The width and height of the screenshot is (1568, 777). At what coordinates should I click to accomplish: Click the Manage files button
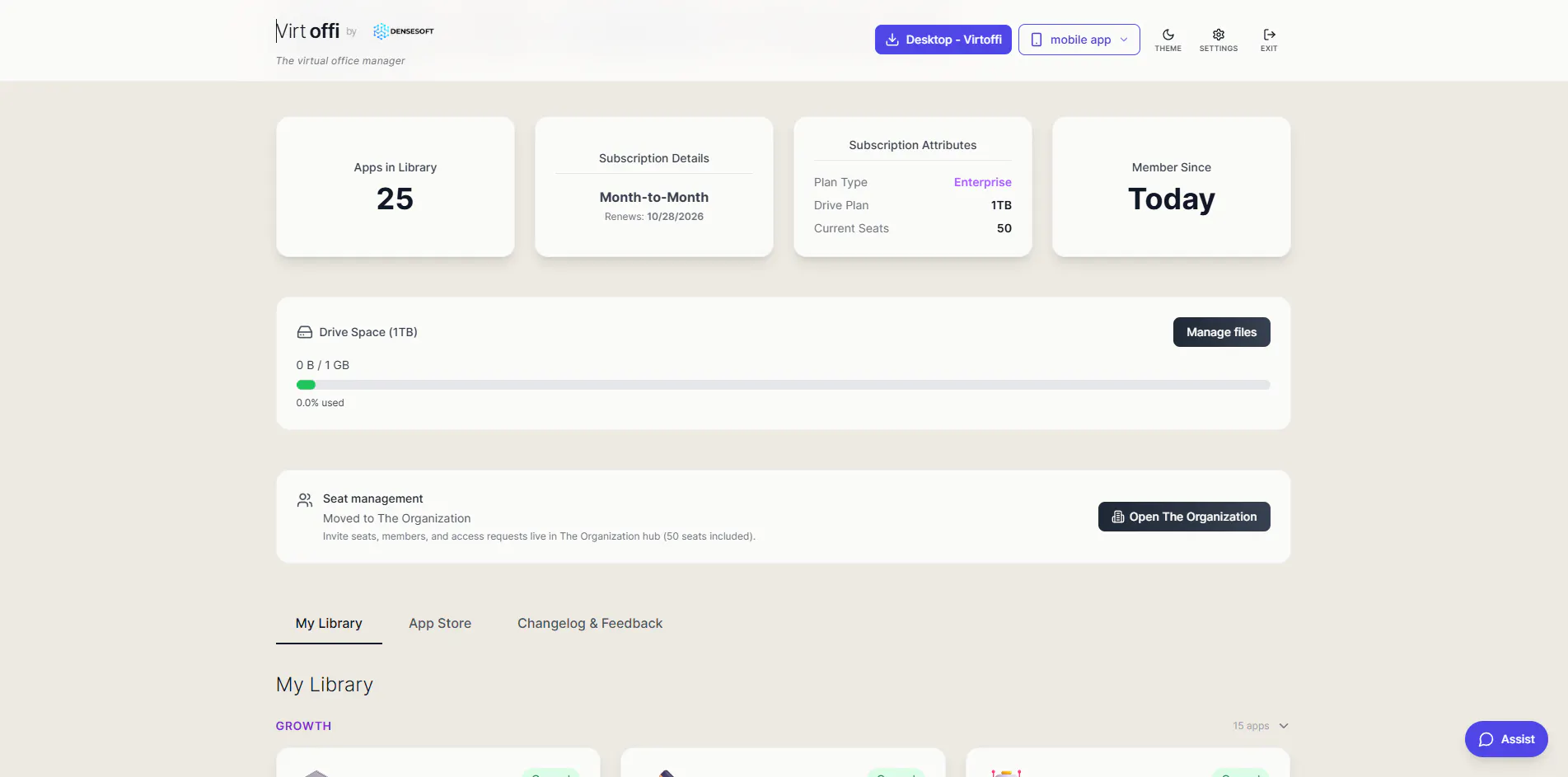pos(1221,332)
